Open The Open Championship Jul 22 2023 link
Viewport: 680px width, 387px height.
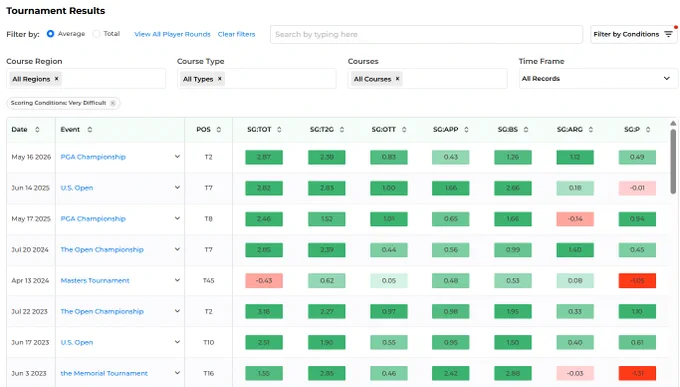102,312
